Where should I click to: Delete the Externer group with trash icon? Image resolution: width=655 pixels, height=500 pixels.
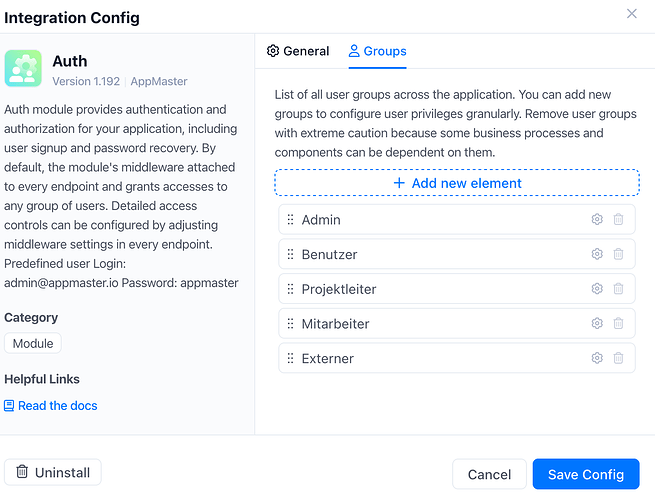coord(618,358)
